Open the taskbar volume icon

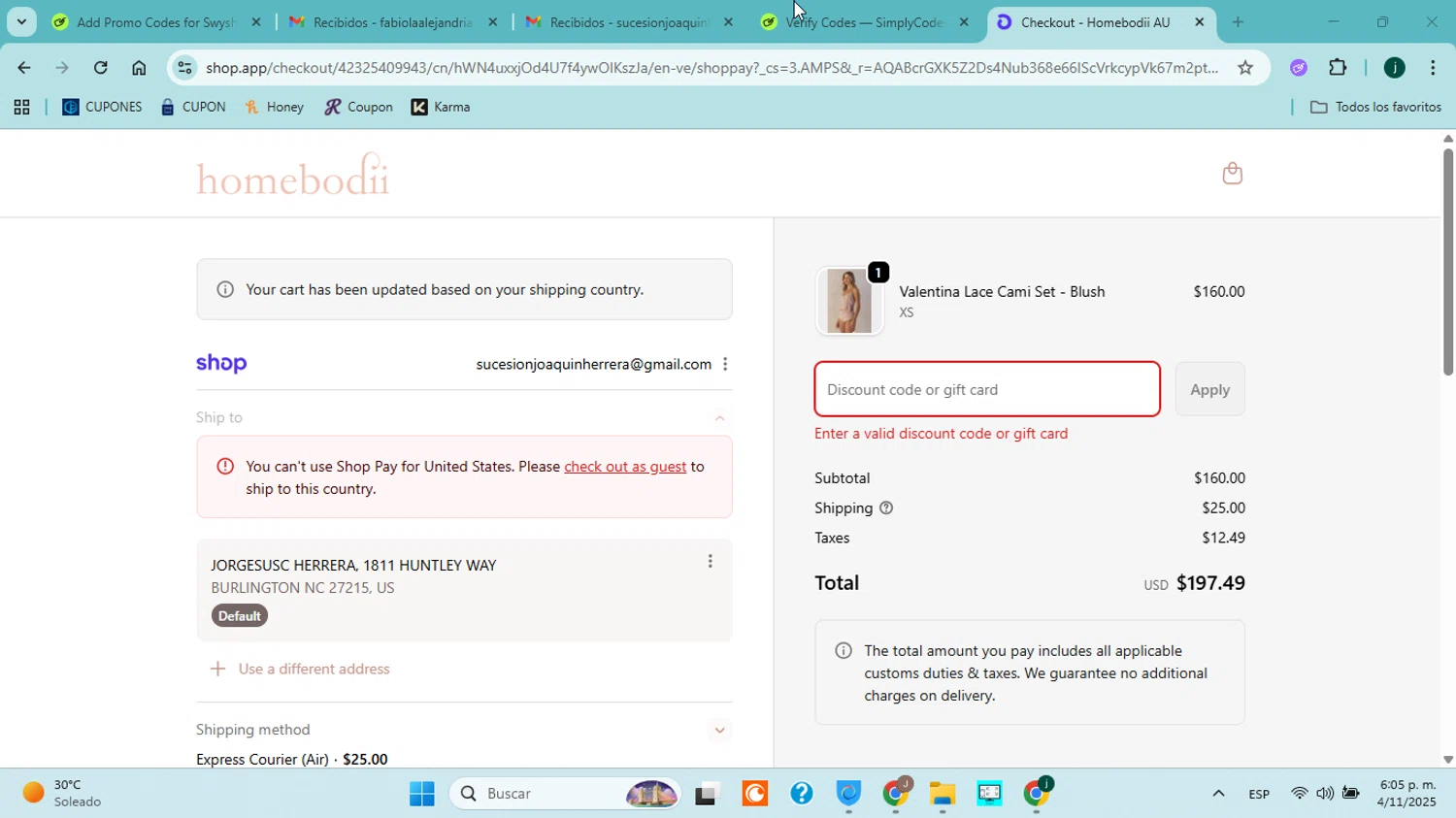point(1325,794)
